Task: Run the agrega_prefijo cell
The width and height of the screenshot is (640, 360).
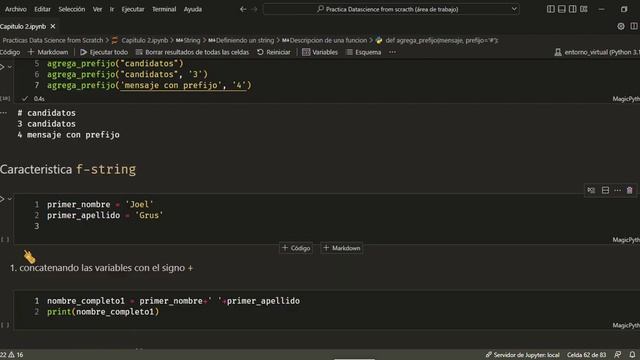Action: tap(2, 67)
